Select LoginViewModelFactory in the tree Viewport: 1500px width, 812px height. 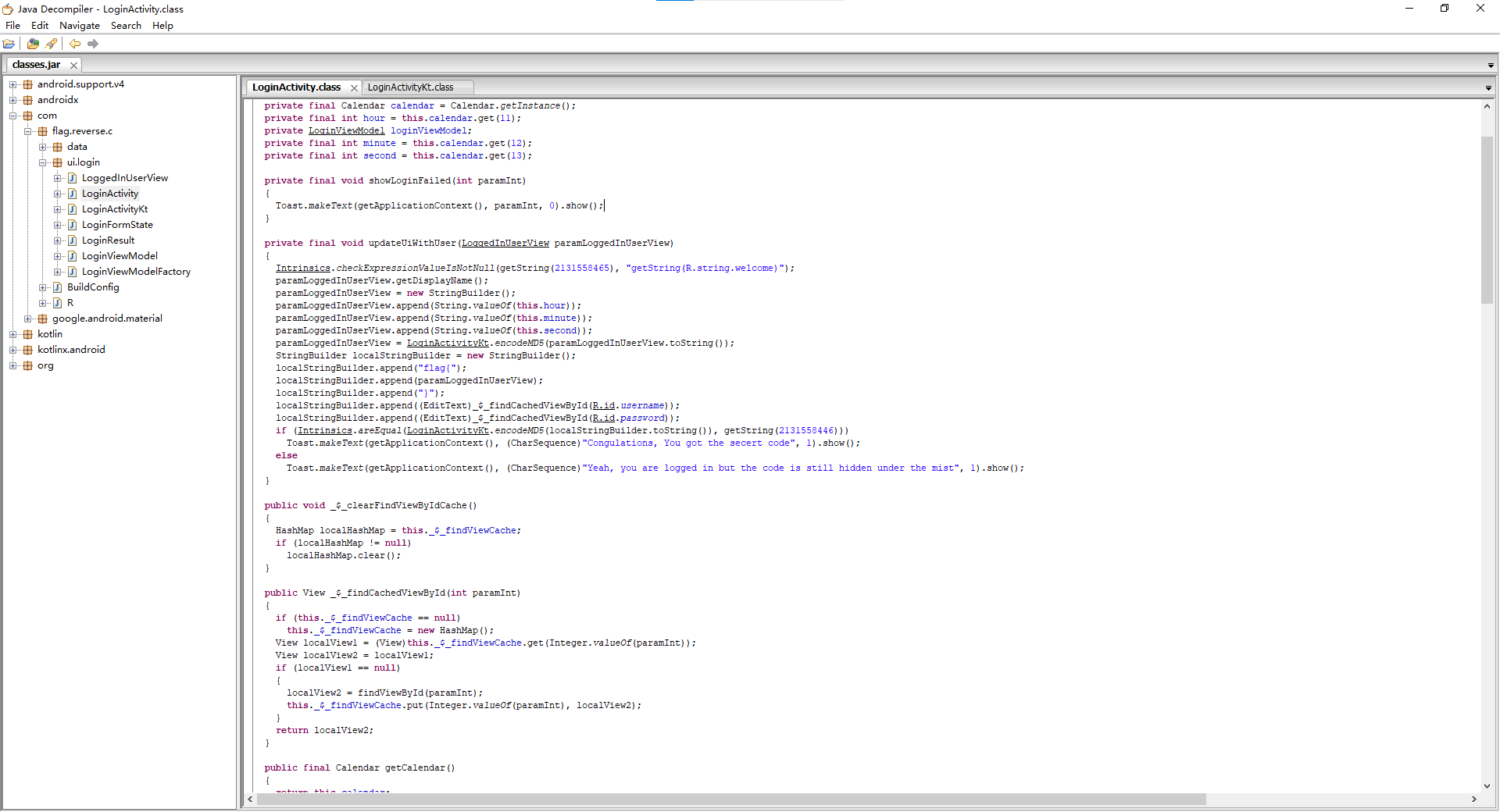point(136,272)
